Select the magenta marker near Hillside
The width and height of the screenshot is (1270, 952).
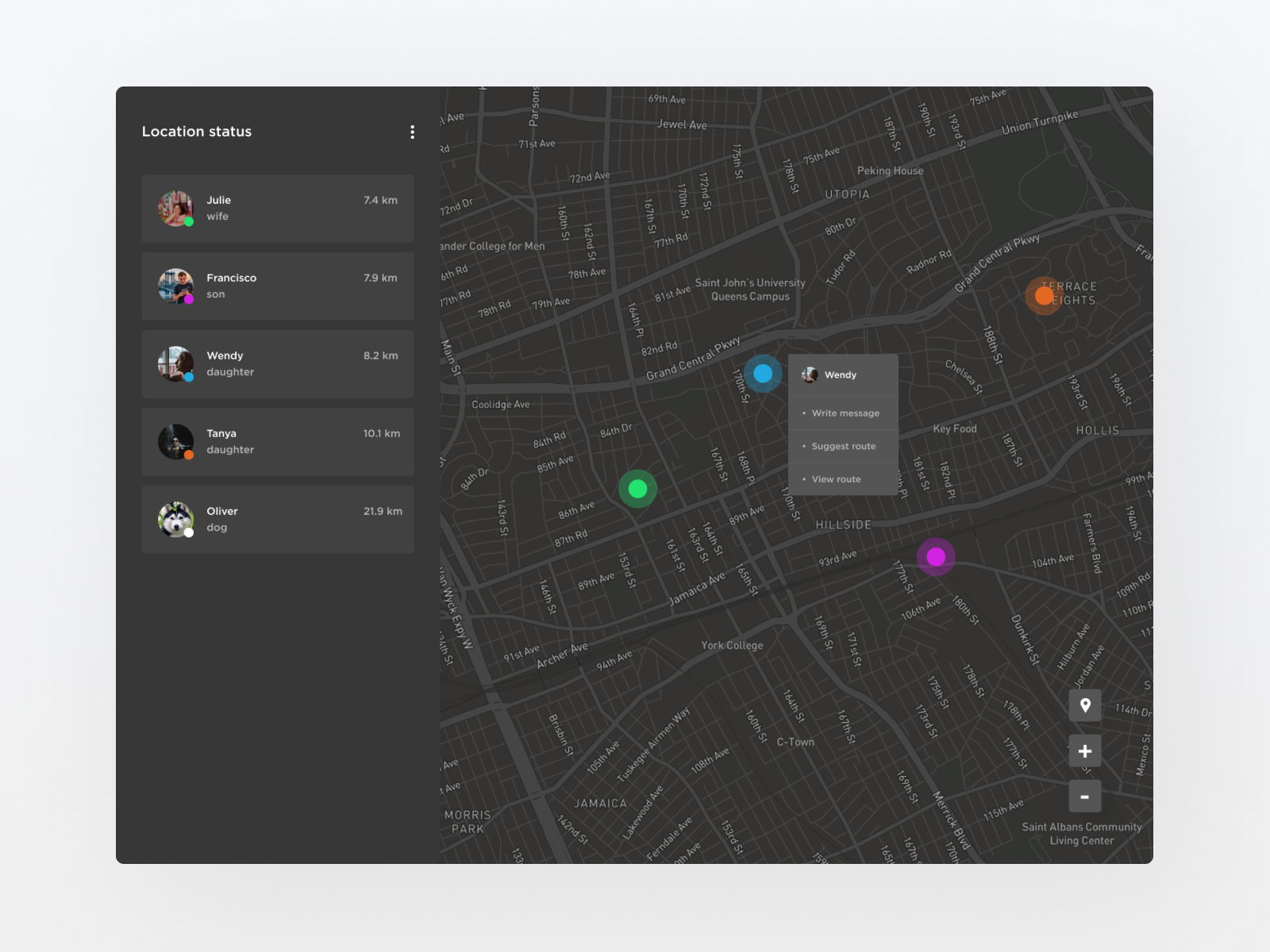[x=936, y=557]
